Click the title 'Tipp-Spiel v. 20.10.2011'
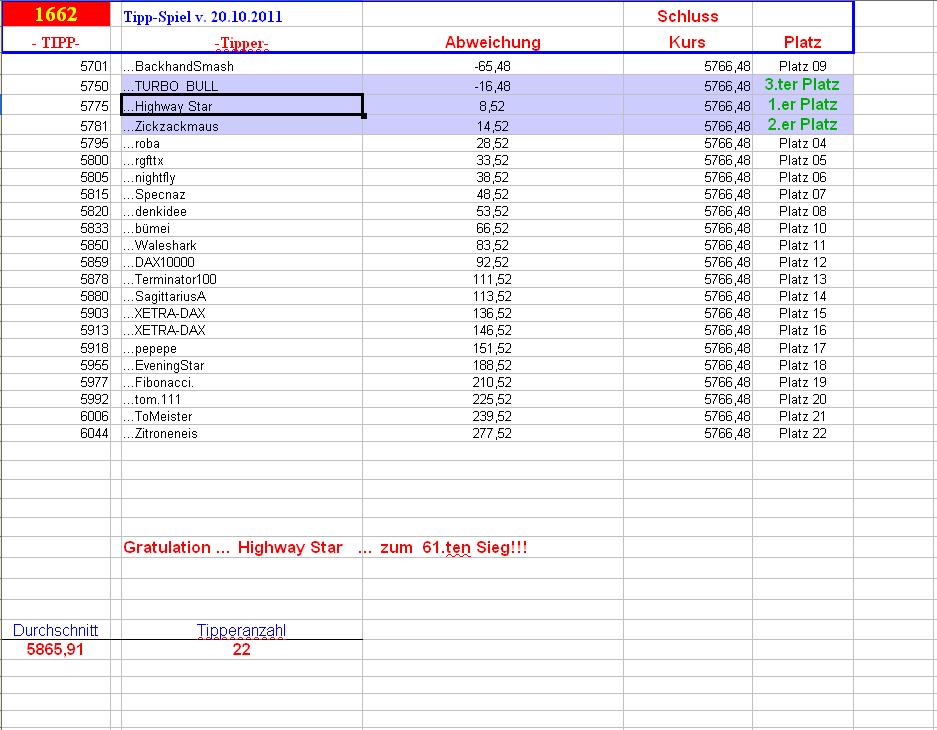Viewport: 937px width, 730px height. pyautogui.click(x=203, y=17)
